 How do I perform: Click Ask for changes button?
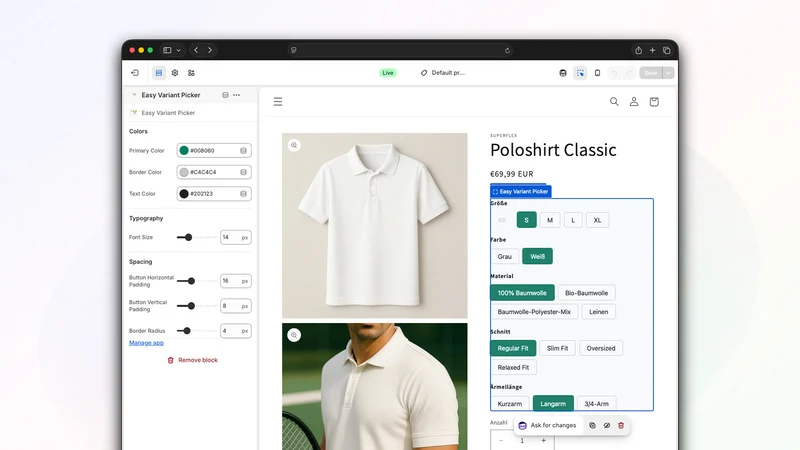click(547, 426)
